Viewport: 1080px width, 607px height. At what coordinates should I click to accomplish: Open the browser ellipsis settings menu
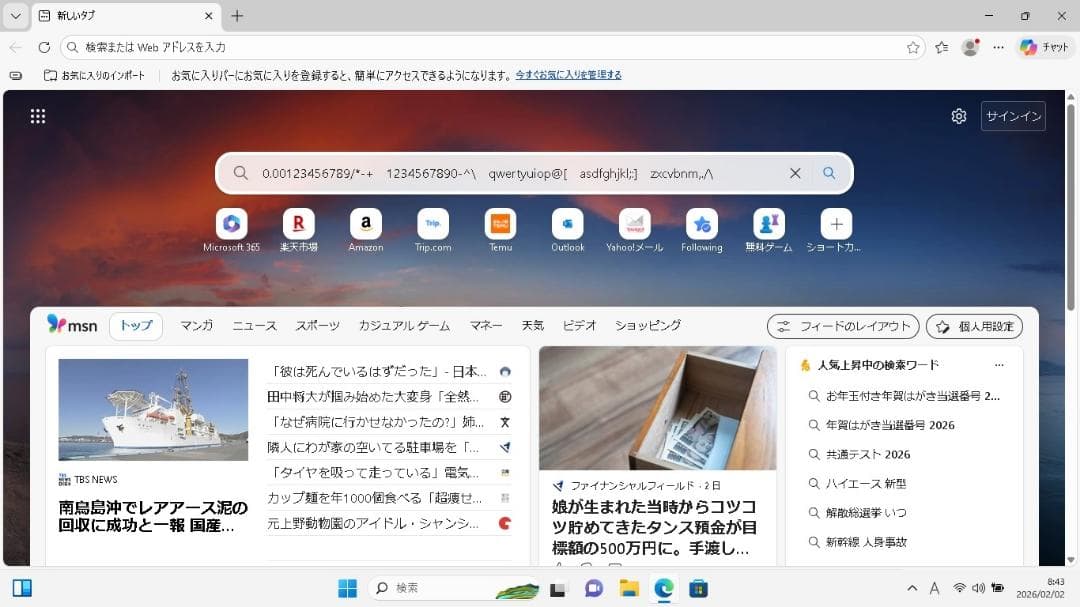(998, 47)
